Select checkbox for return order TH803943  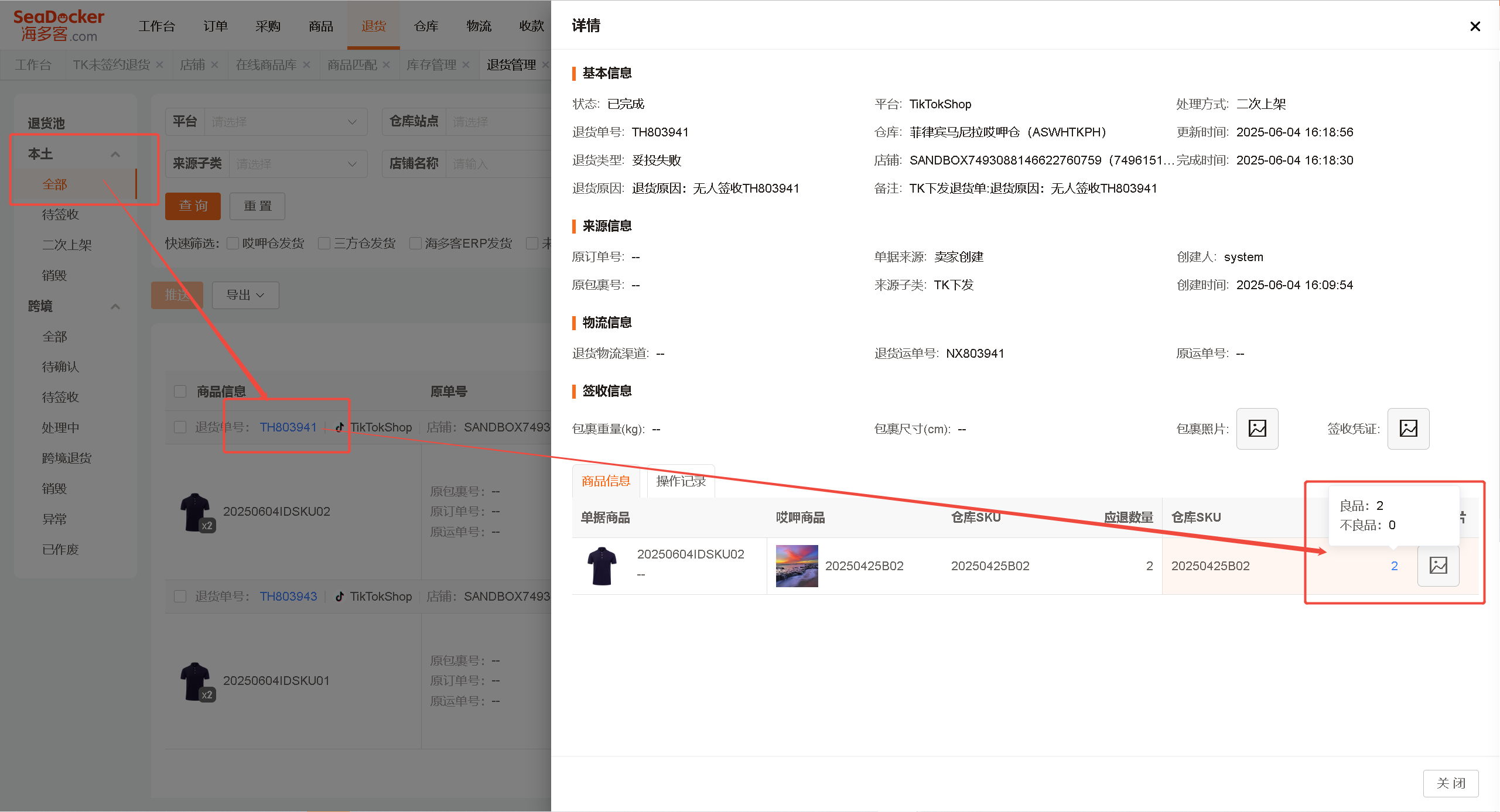(180, 597)
